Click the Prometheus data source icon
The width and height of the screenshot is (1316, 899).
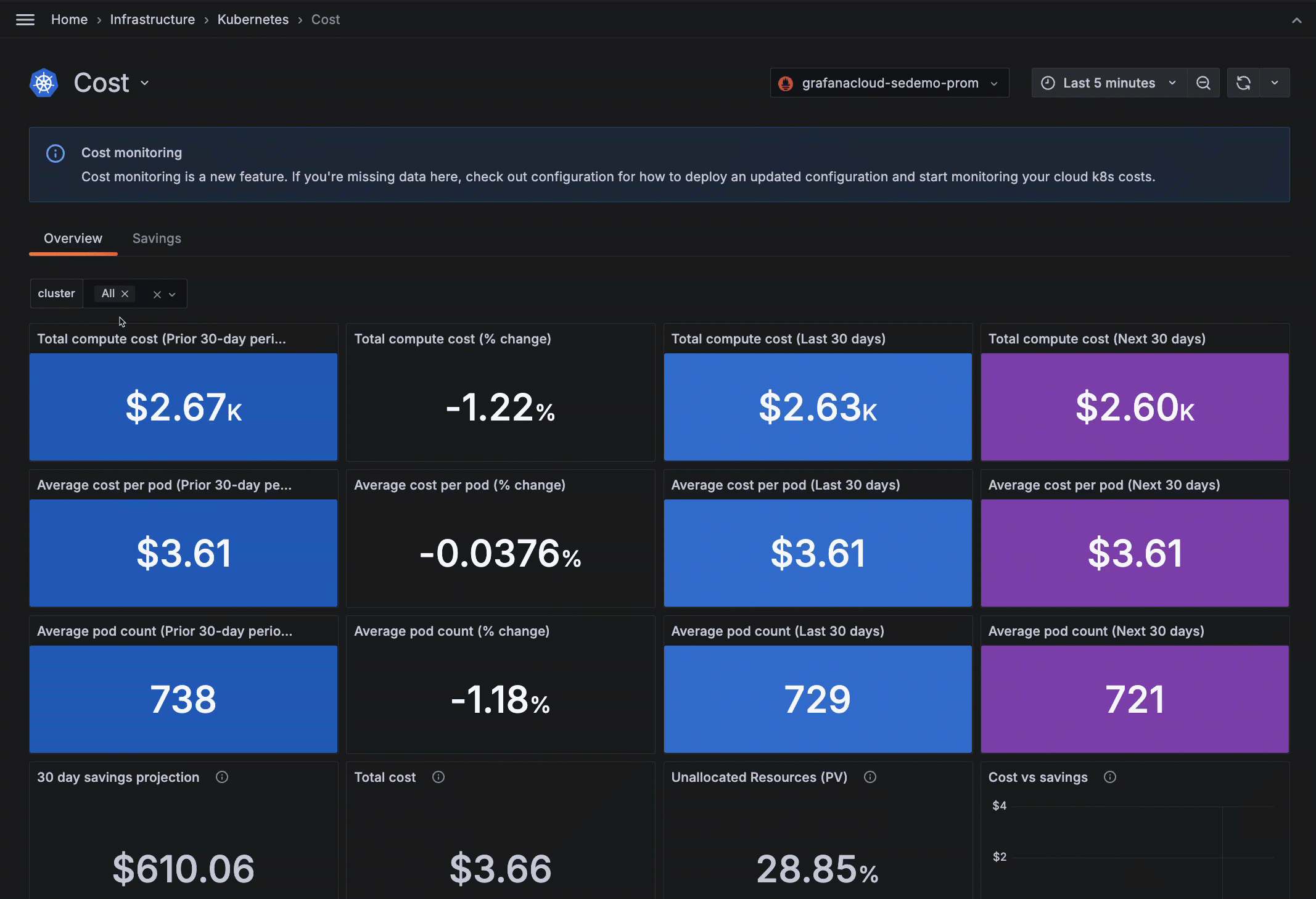786,83
